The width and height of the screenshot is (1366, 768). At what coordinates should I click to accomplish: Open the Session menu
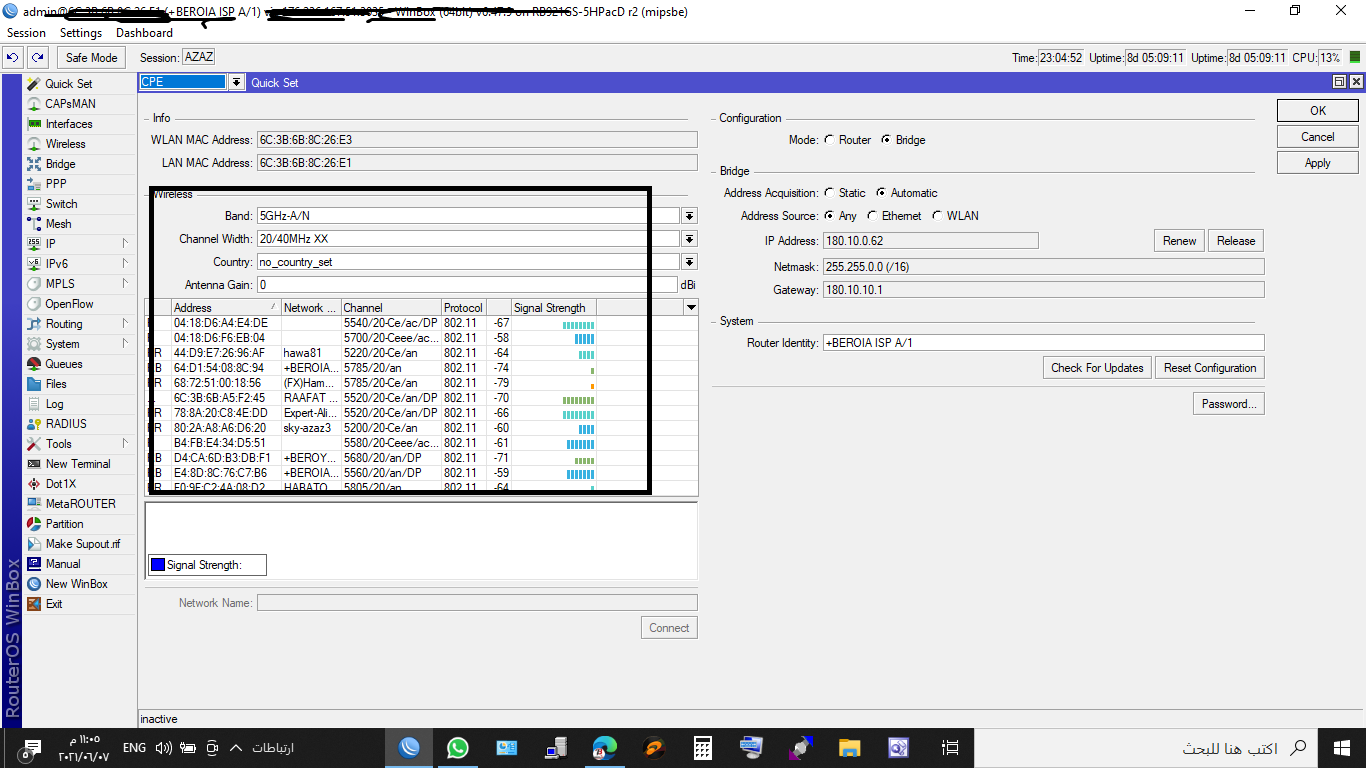27,33
